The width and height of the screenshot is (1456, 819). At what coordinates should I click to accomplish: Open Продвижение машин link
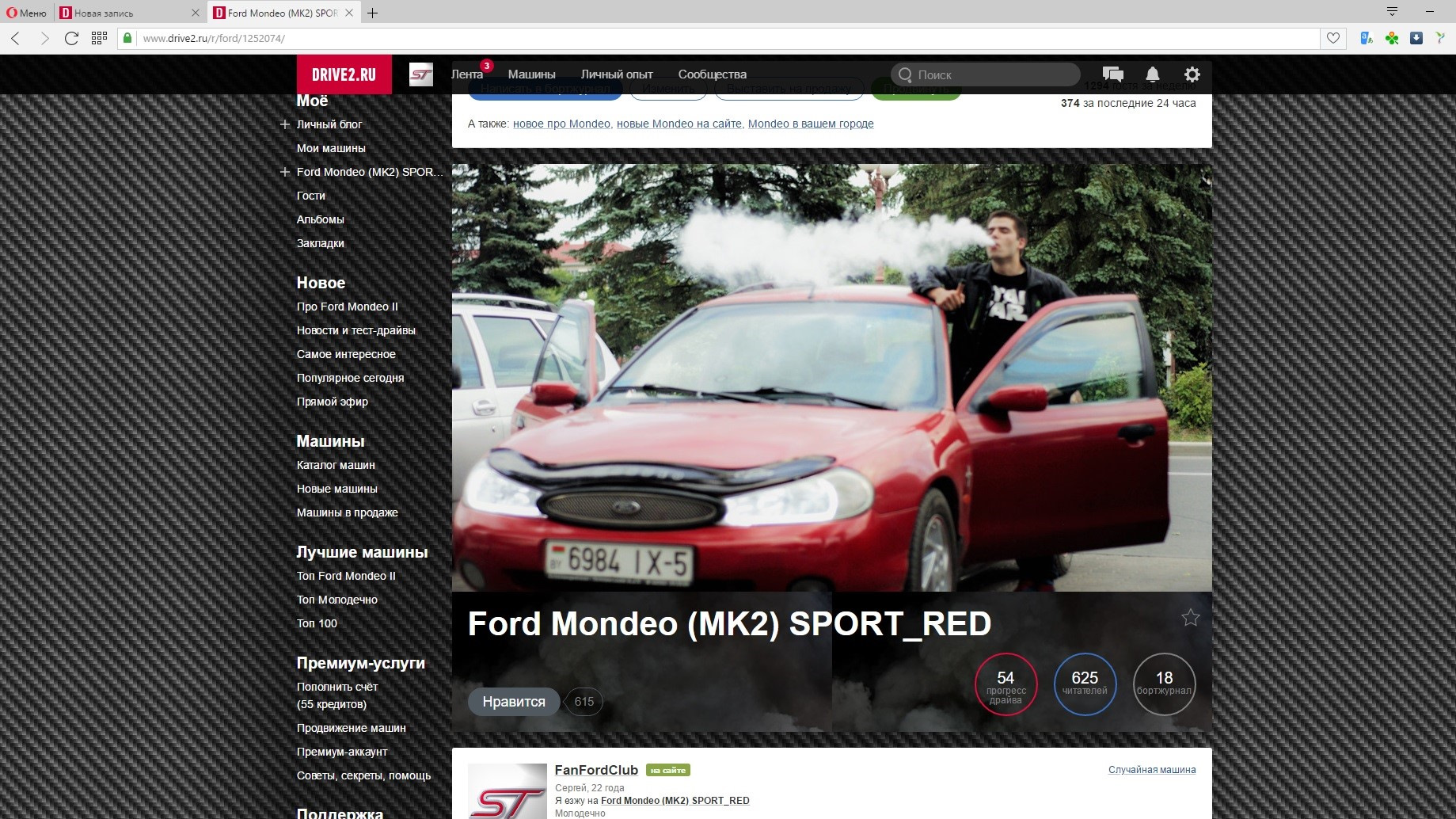[352, 728]
